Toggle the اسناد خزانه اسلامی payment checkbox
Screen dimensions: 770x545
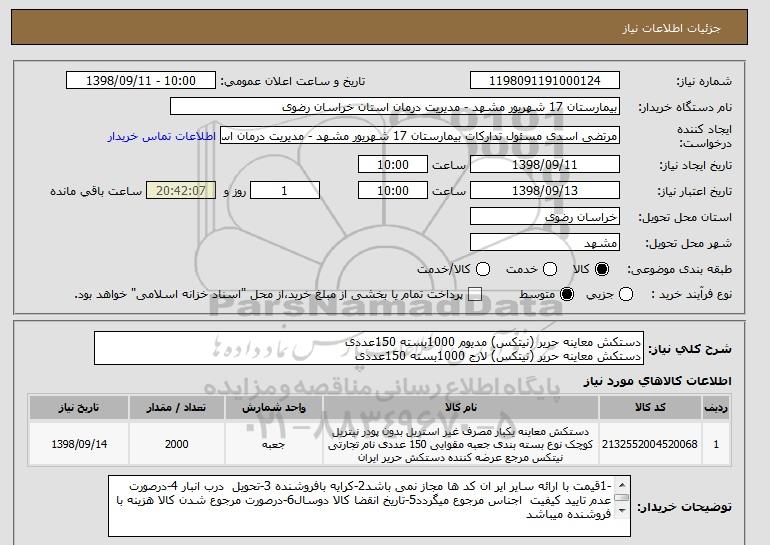pos(474,295)
